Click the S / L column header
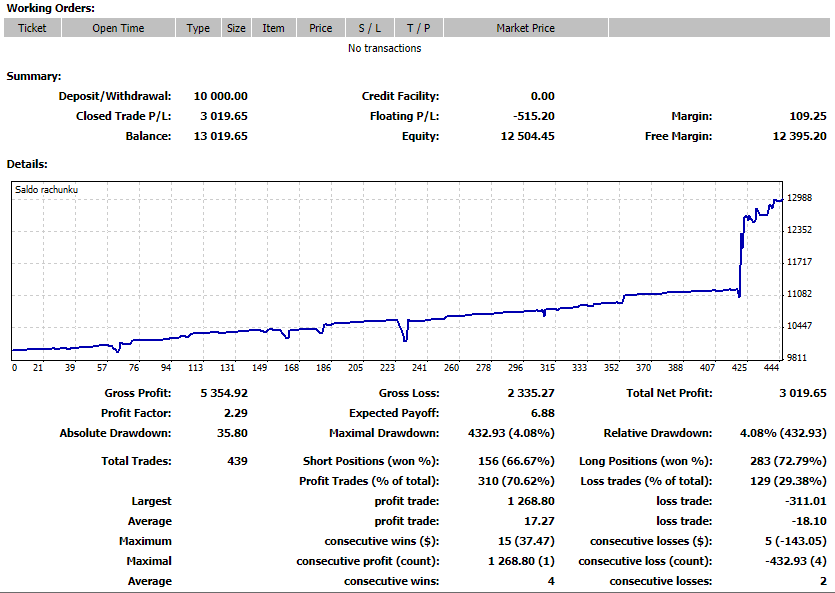This screenshot has height=593, width=835. pos(370,28)
